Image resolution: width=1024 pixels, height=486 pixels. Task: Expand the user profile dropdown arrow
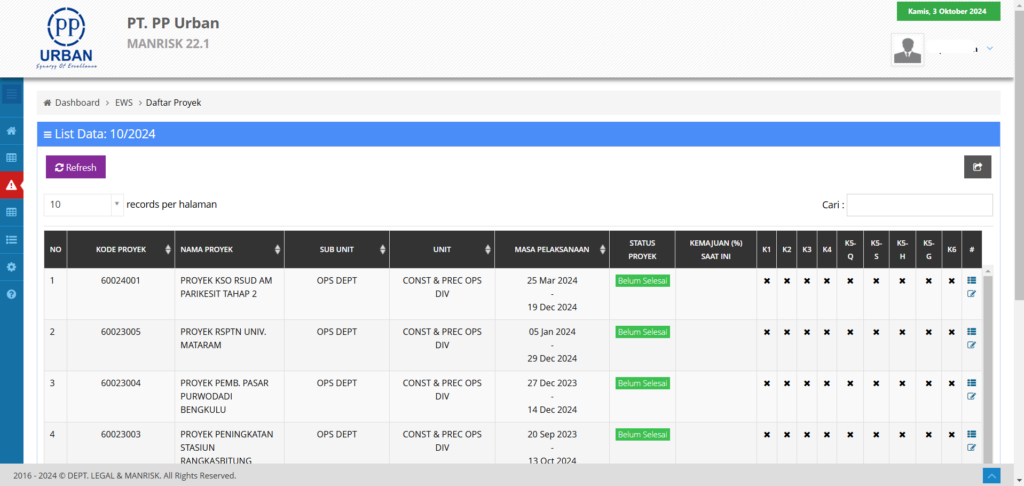(989, 48)
